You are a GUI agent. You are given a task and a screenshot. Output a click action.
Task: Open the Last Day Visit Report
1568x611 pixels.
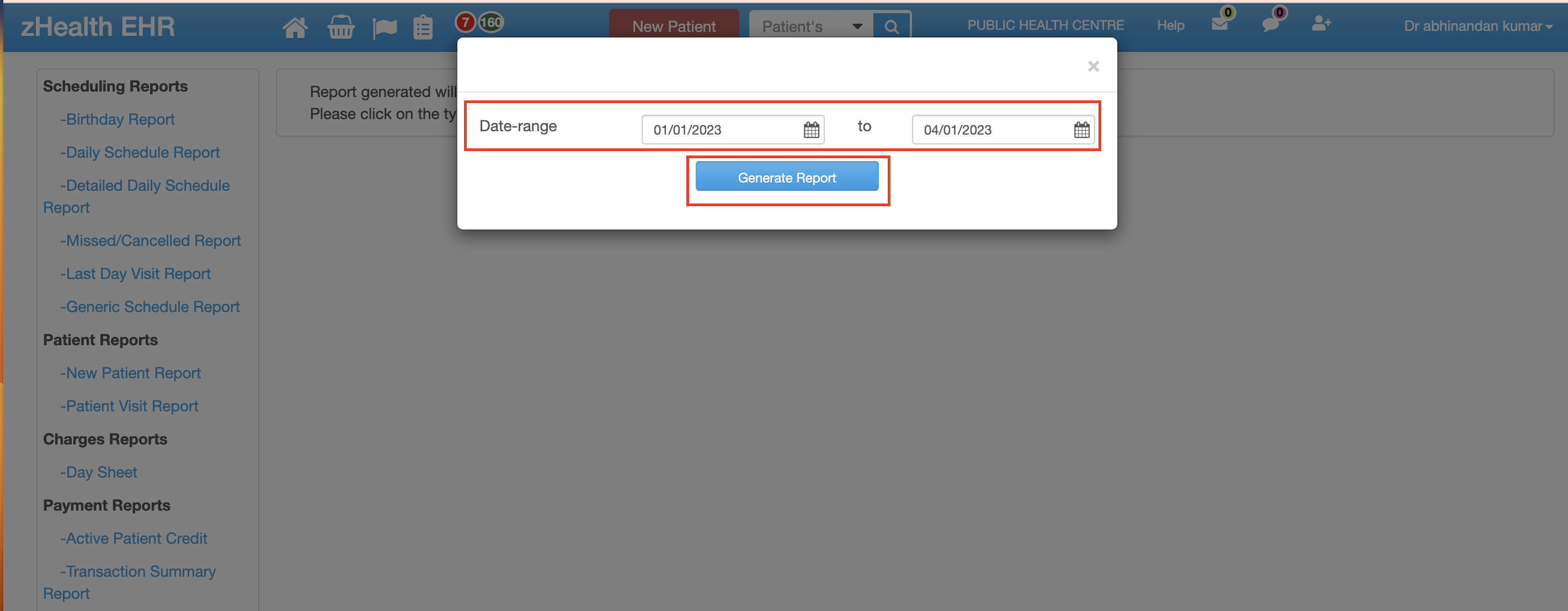coord(135,274)
